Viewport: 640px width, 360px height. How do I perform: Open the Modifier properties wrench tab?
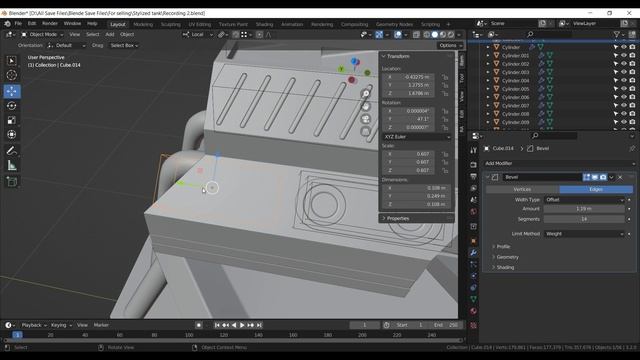pos(473,253)
